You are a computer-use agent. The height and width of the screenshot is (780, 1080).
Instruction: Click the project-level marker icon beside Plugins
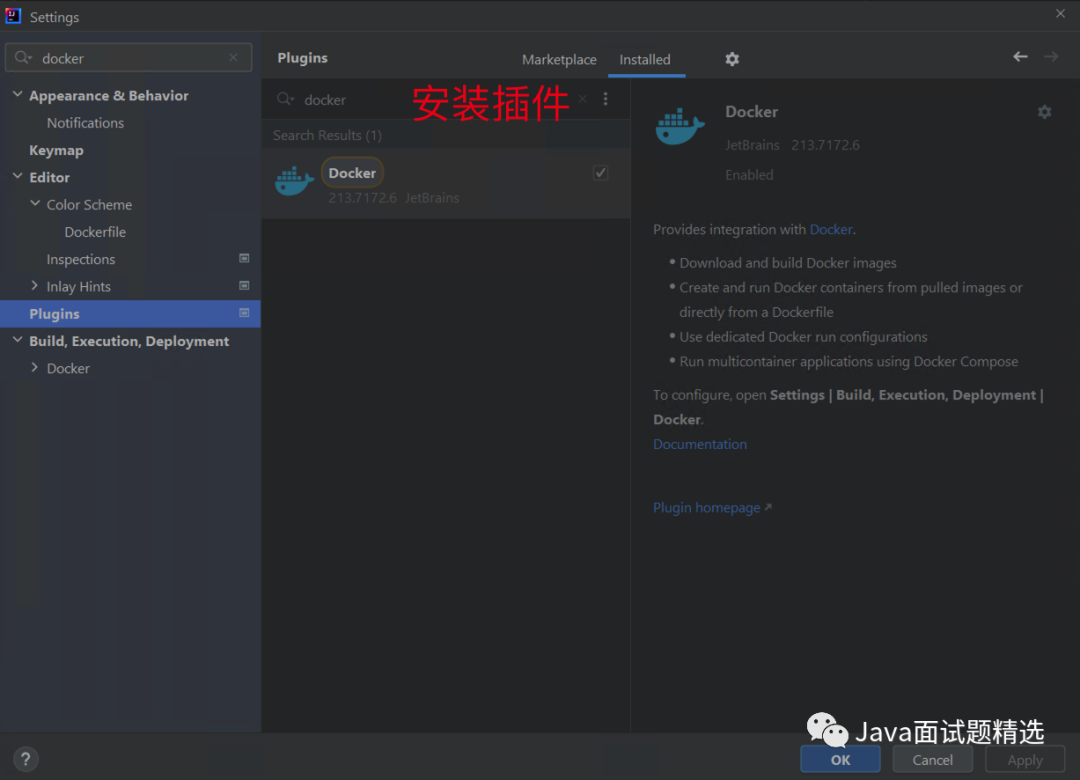point(244,313)
